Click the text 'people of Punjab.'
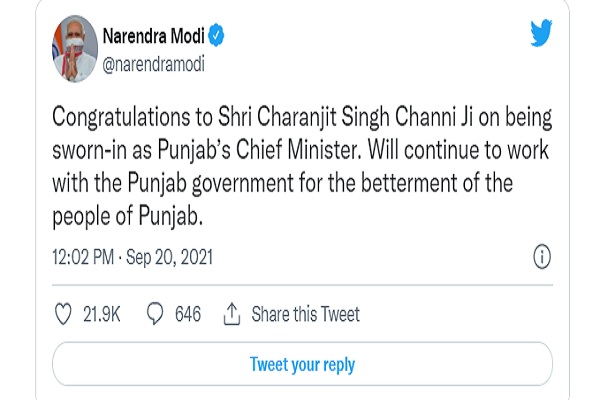600x400 pixels. pos(127,217)
